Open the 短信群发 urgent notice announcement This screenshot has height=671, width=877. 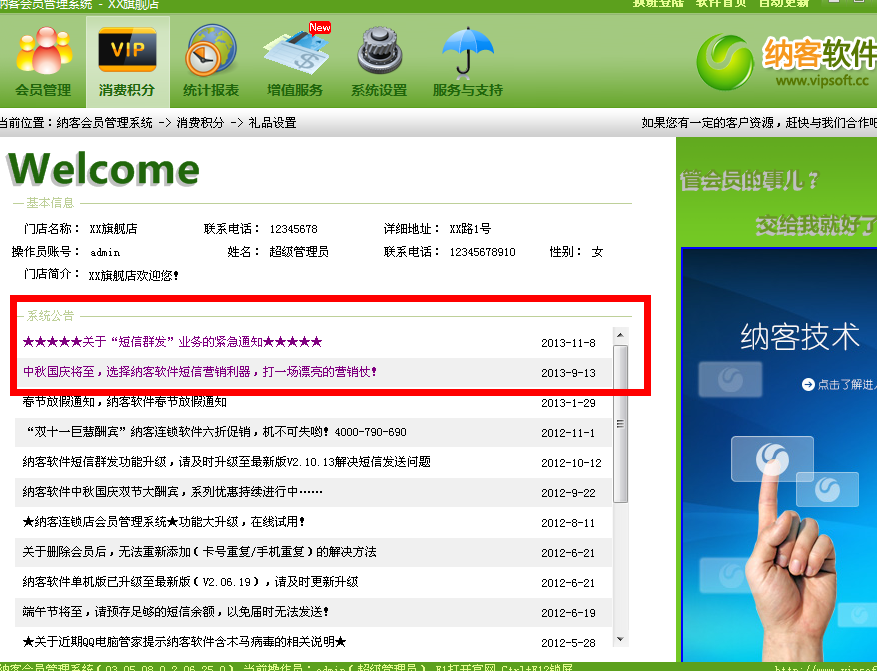(172, 342)
